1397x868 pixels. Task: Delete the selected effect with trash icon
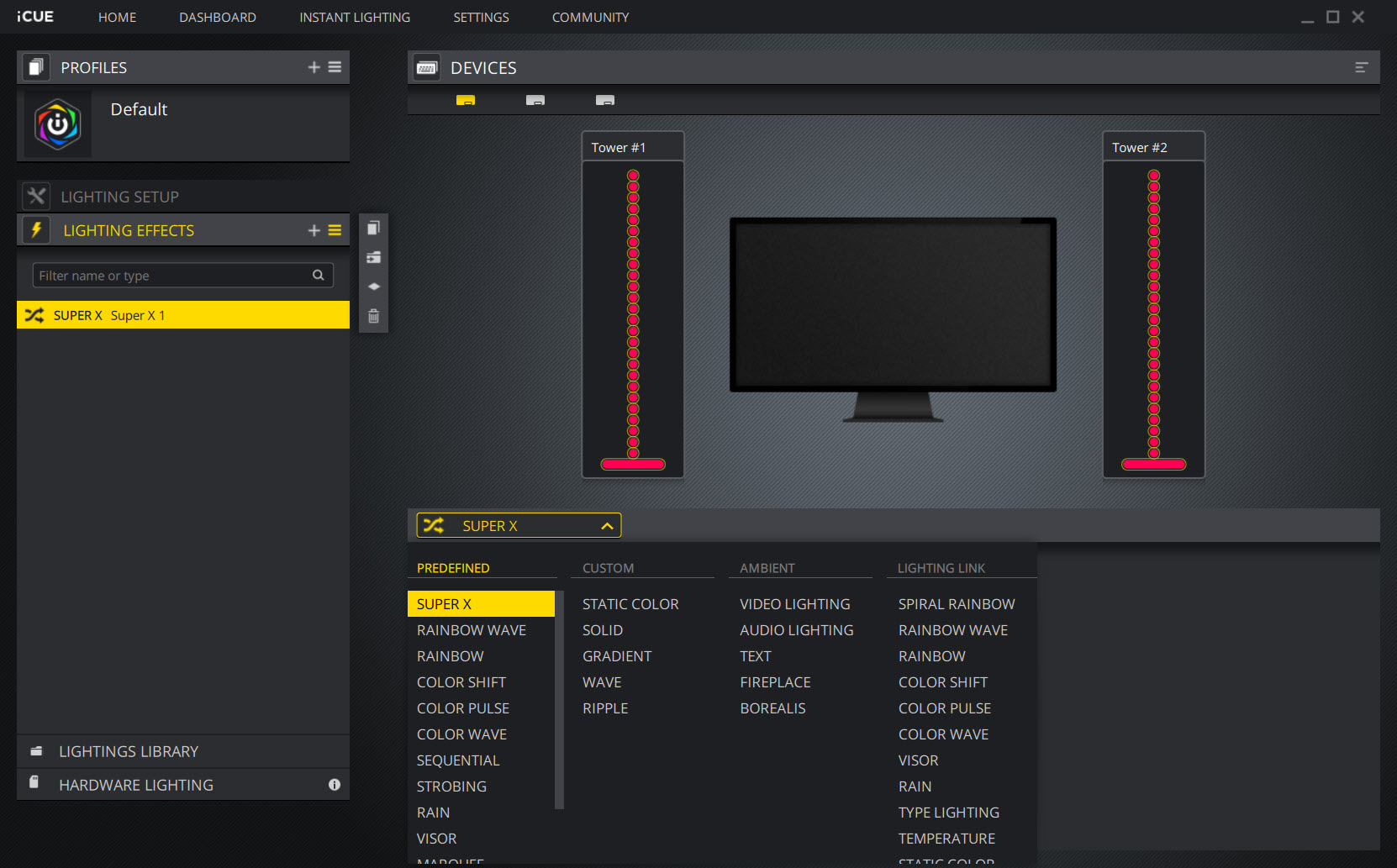tap(374, 316)
